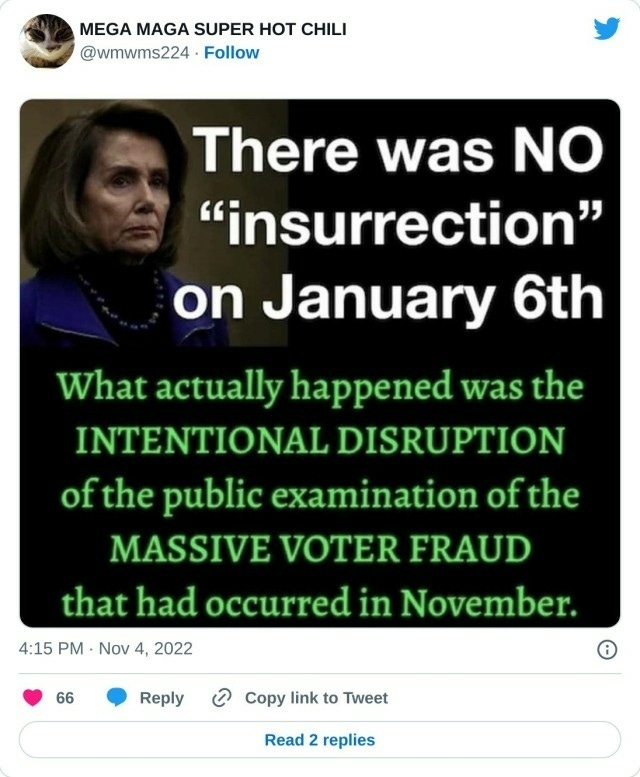640x777 pixels.
Task: Click the Twitter bird logo
Action: click(607, 29)
